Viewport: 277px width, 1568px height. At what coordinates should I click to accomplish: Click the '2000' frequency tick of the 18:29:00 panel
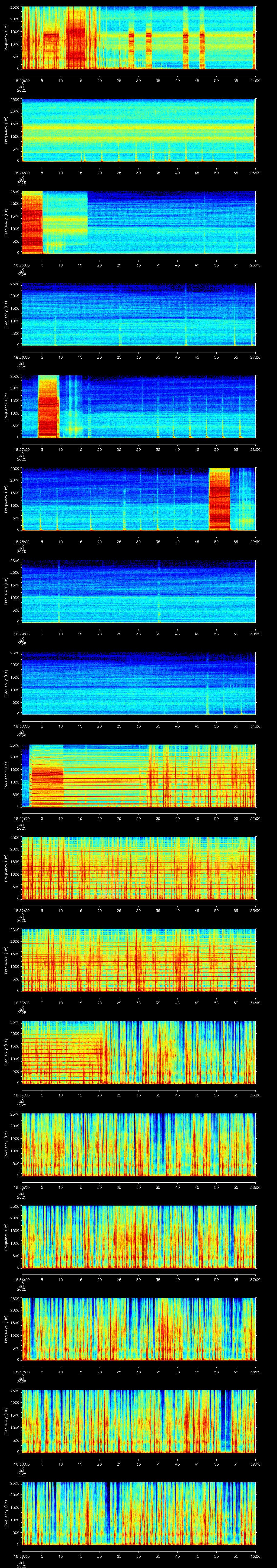coord(15,573)
